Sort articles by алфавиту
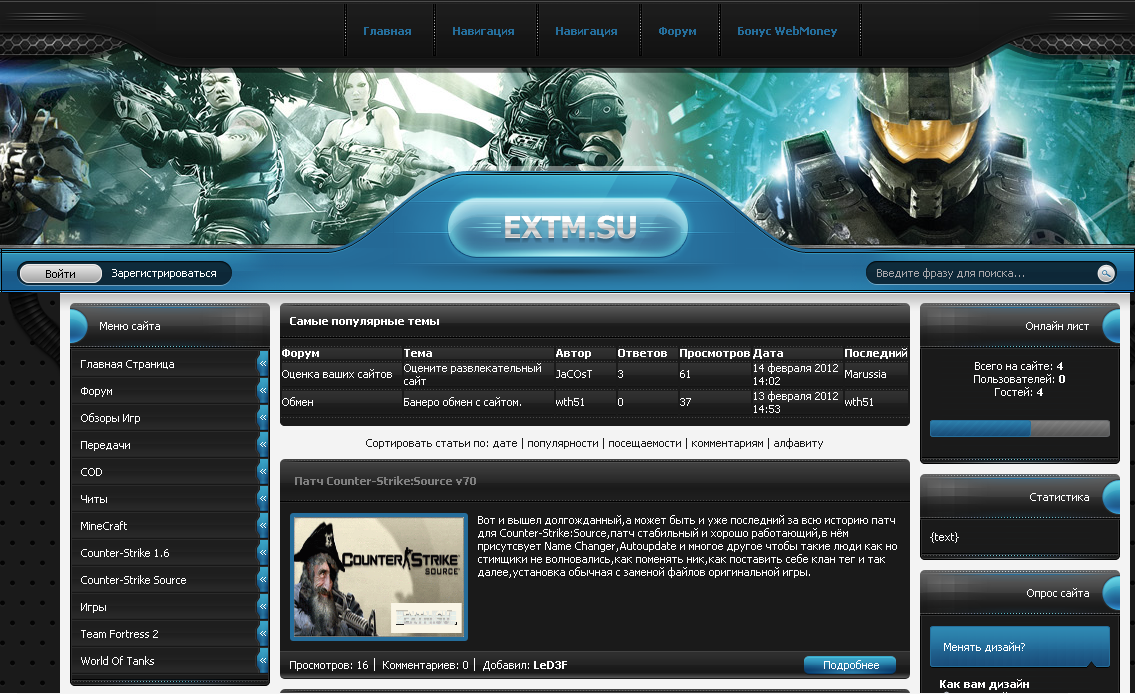 pos(798,443)
